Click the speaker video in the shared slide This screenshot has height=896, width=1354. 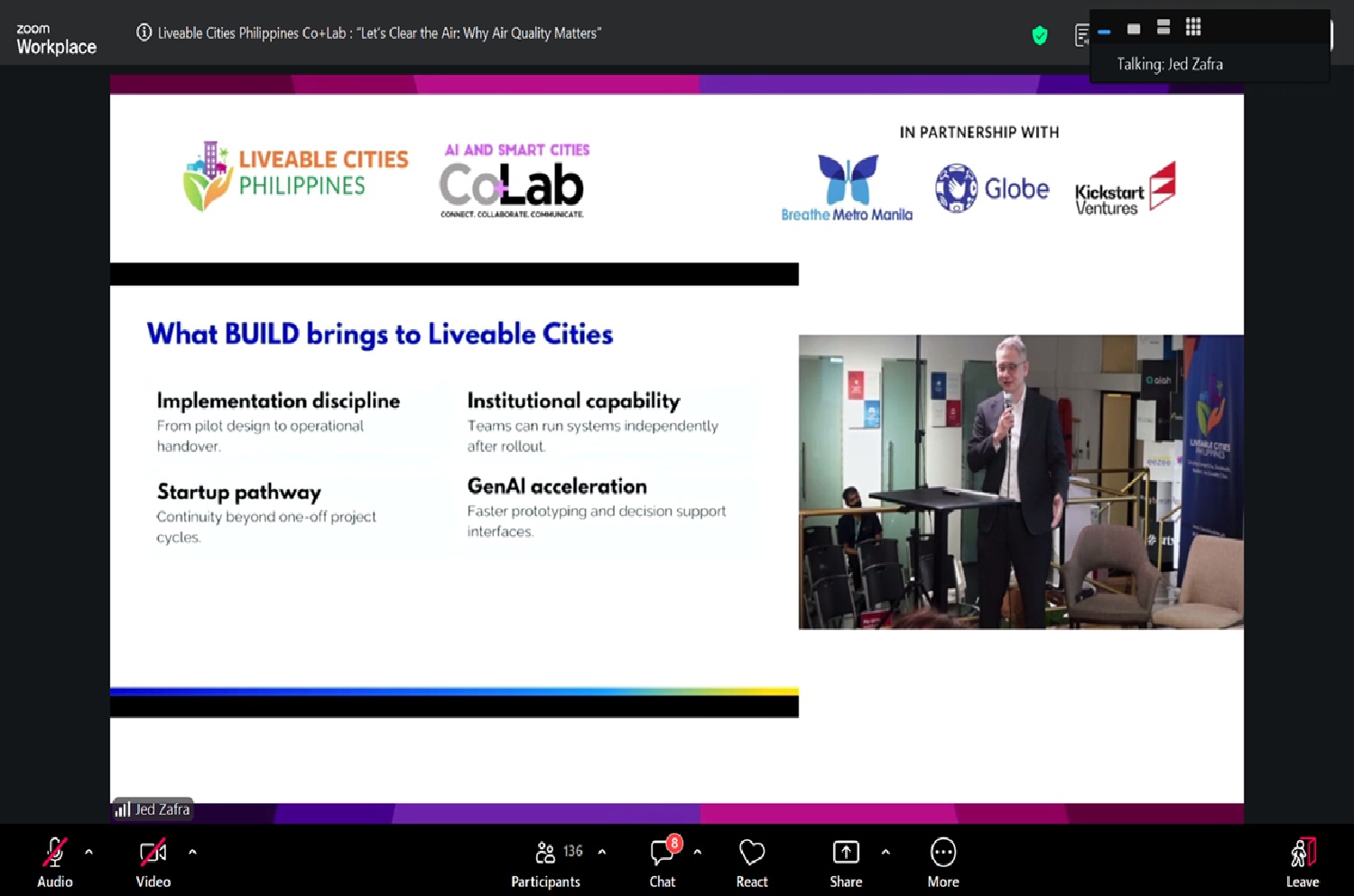[1020, 482]
